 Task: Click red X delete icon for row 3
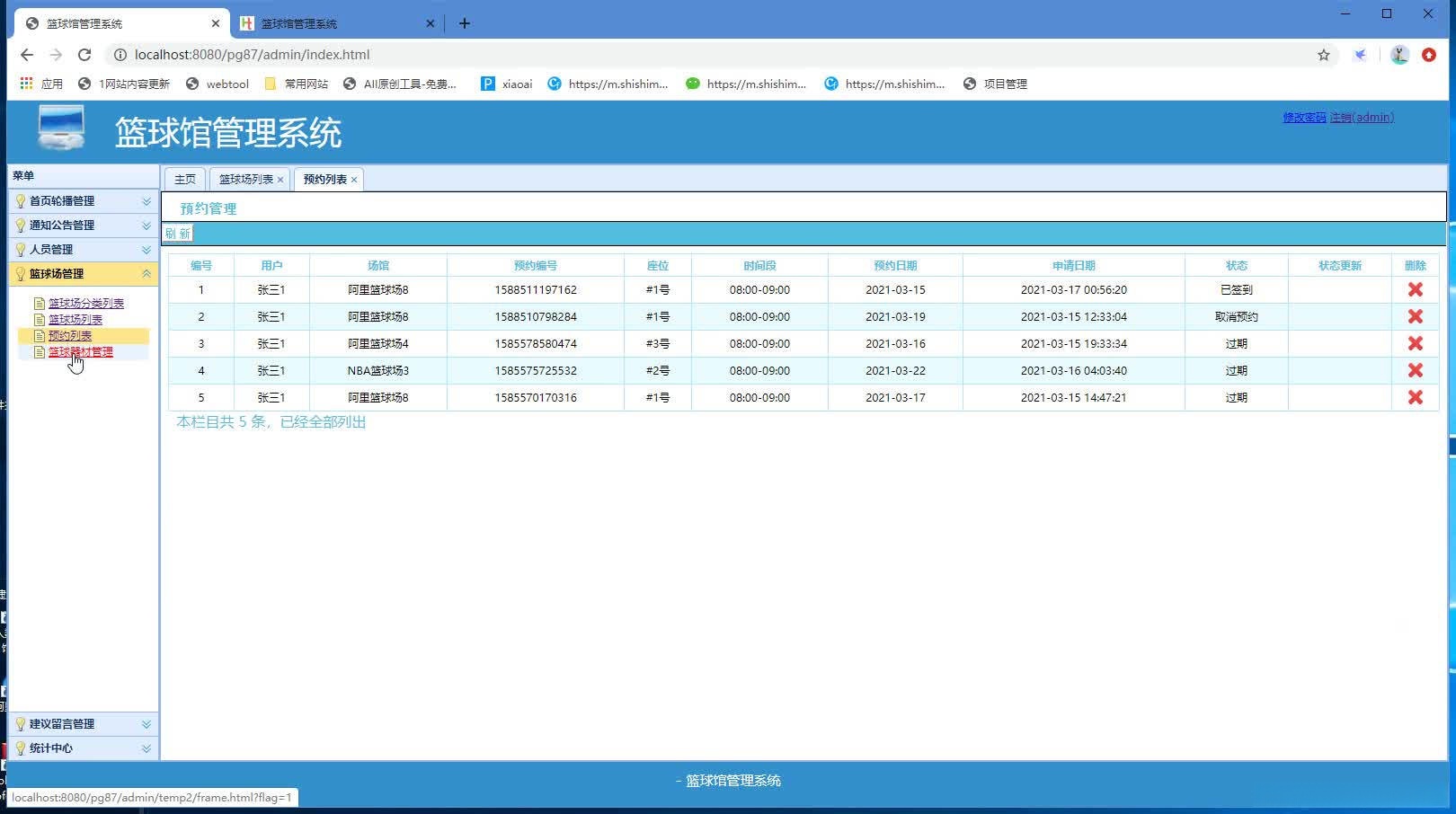click(1415, 343)
